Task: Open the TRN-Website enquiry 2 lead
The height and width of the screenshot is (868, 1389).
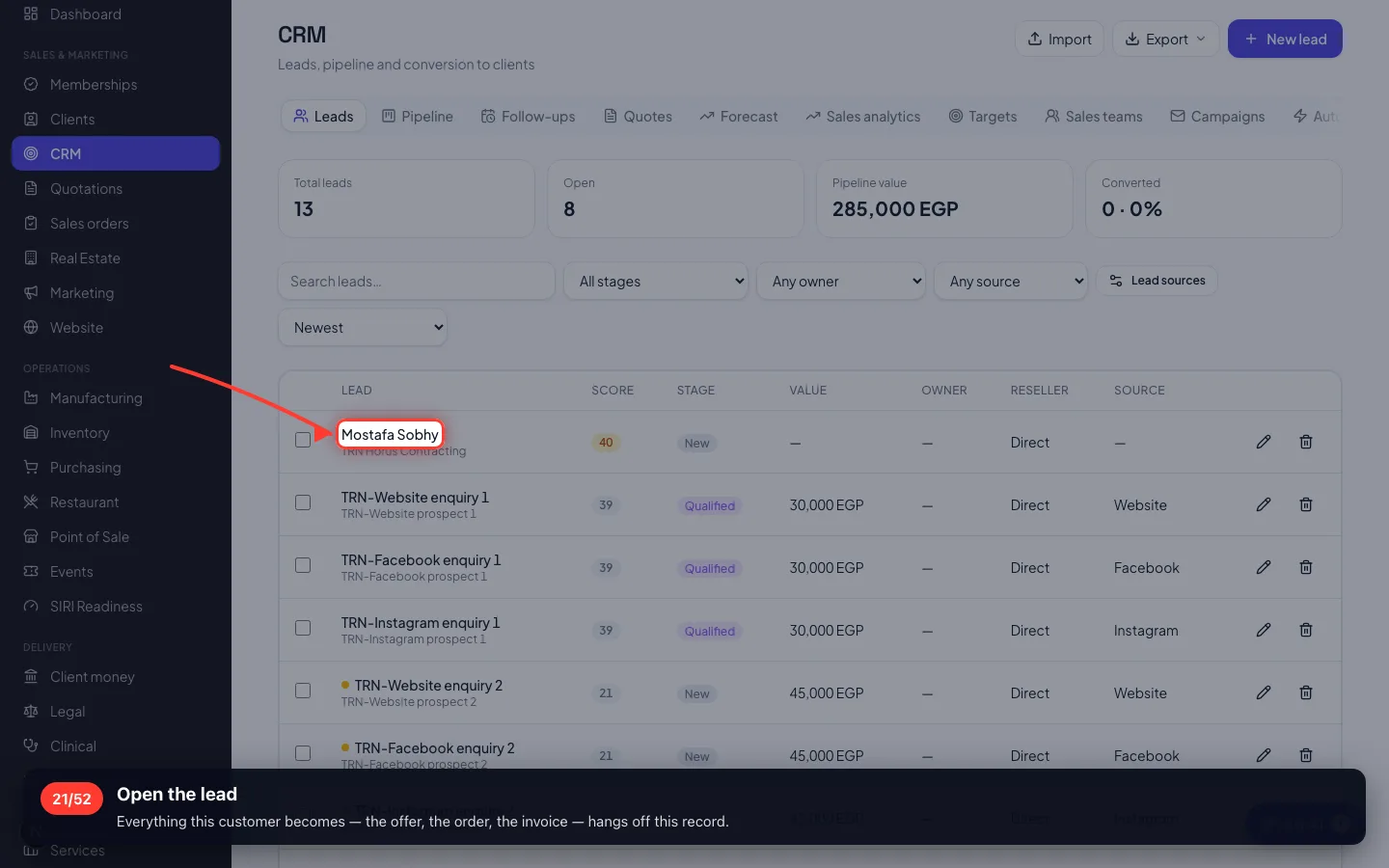Action: pos(428,686)
